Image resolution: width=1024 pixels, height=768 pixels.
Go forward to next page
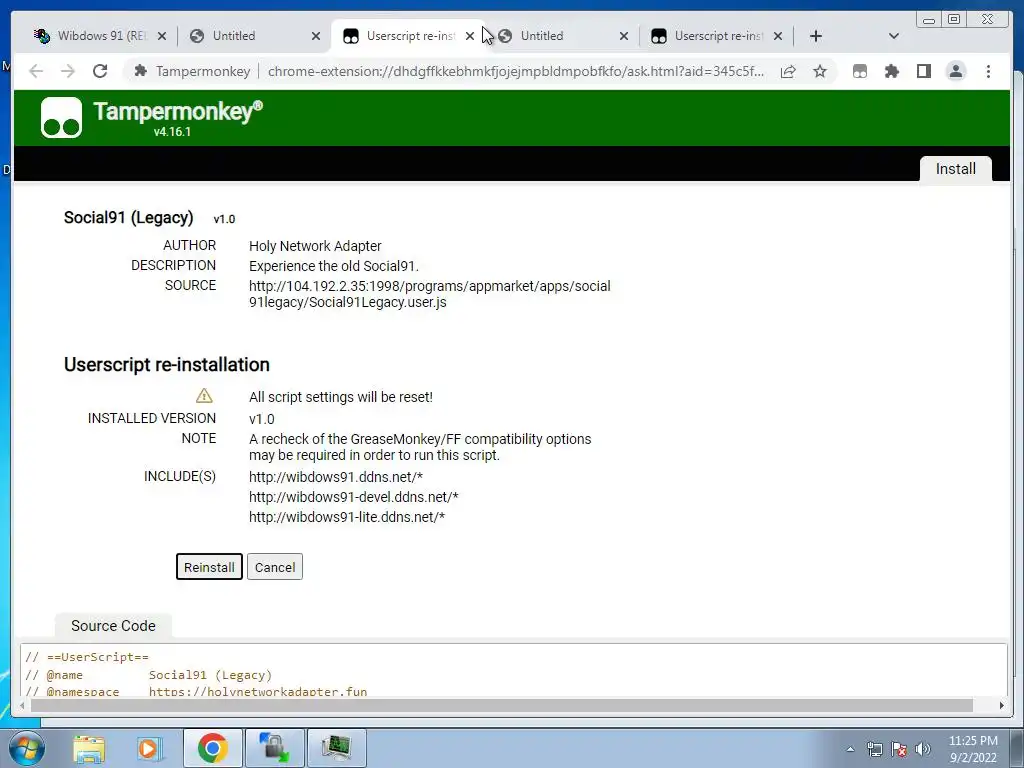[68, 71]
